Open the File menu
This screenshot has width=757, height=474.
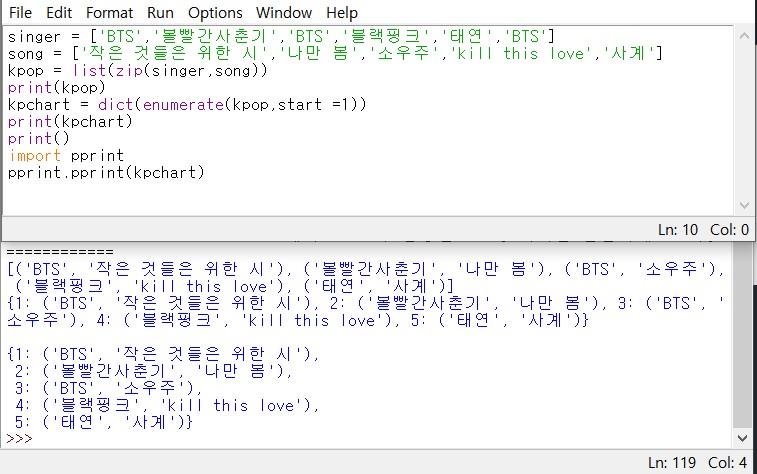pyautogui.click(x=20, y=13)
